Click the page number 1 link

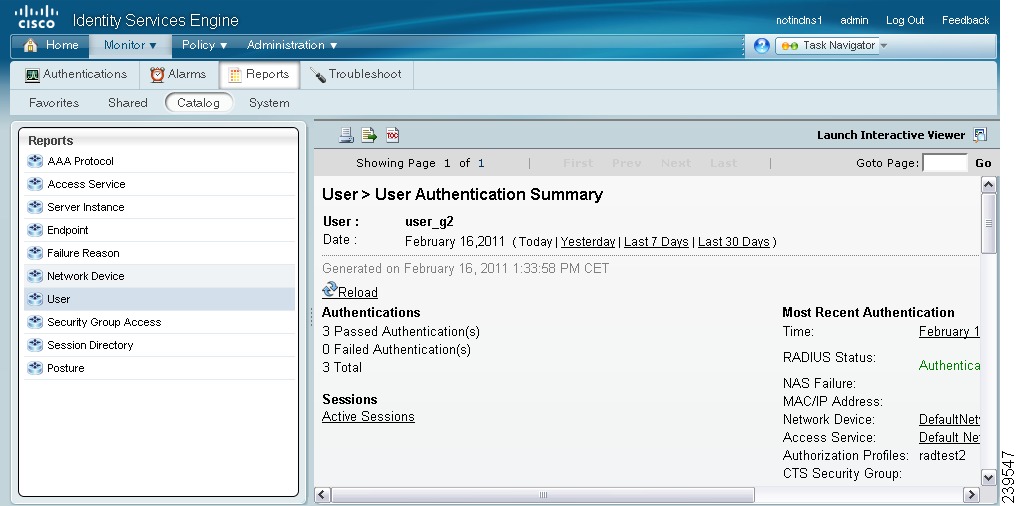tap(481, 163)
